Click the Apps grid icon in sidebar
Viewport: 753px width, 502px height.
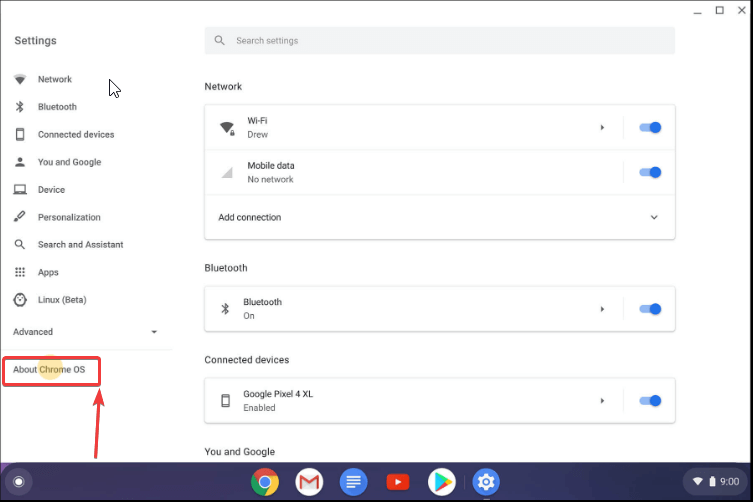click(20, 272)
